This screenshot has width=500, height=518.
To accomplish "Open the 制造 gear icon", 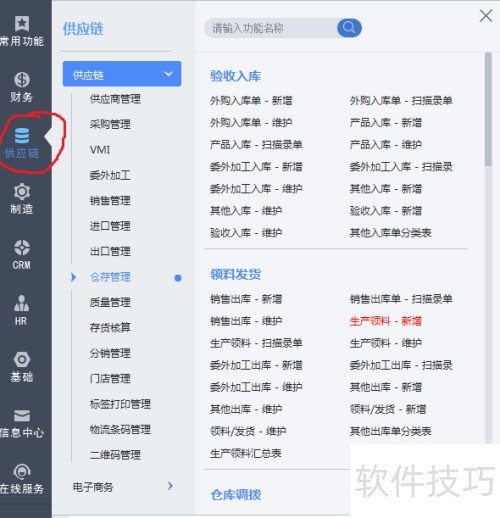I will click(x=22, y=191).
